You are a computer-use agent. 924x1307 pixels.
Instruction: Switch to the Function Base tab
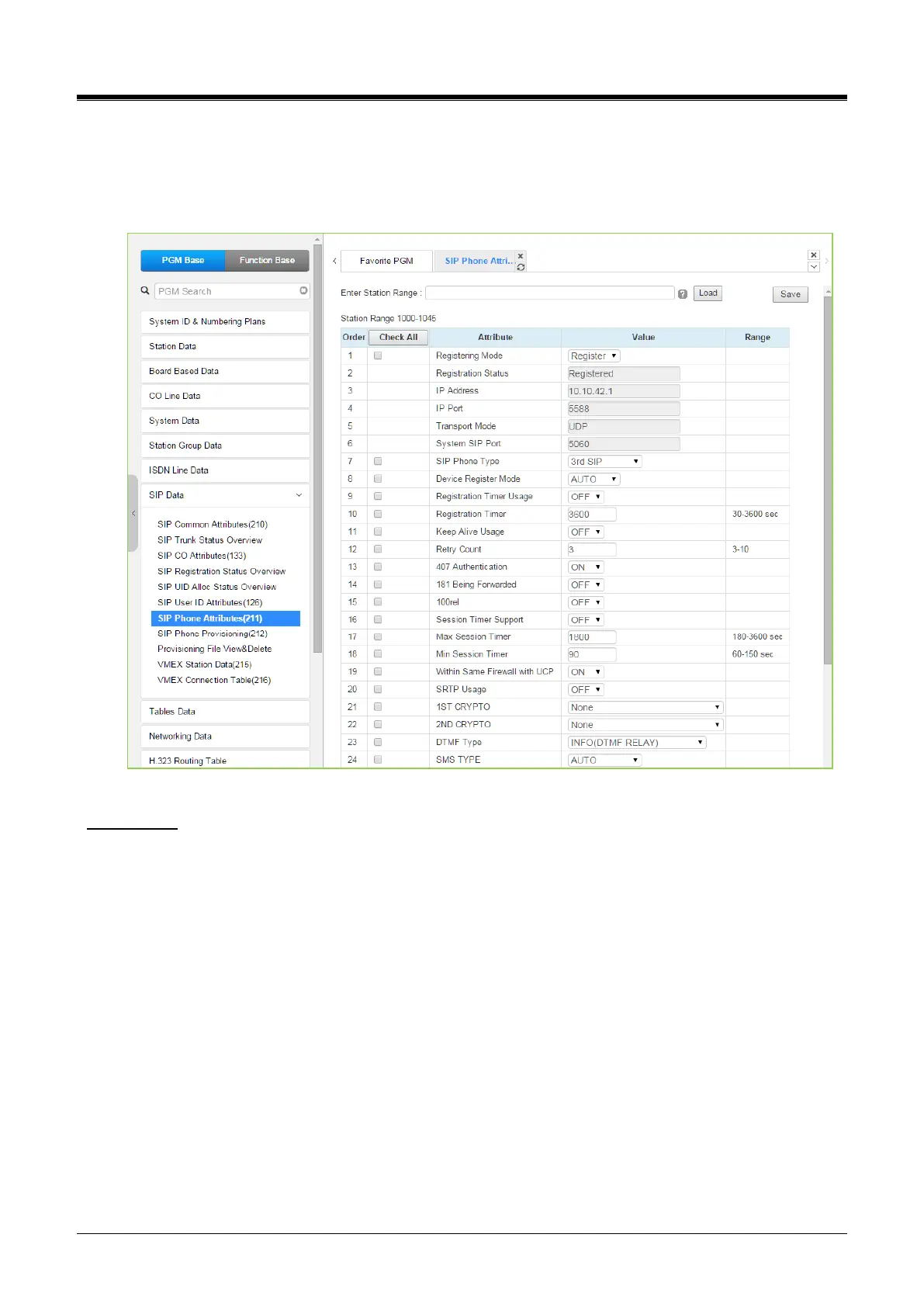[x=267, y=260]
